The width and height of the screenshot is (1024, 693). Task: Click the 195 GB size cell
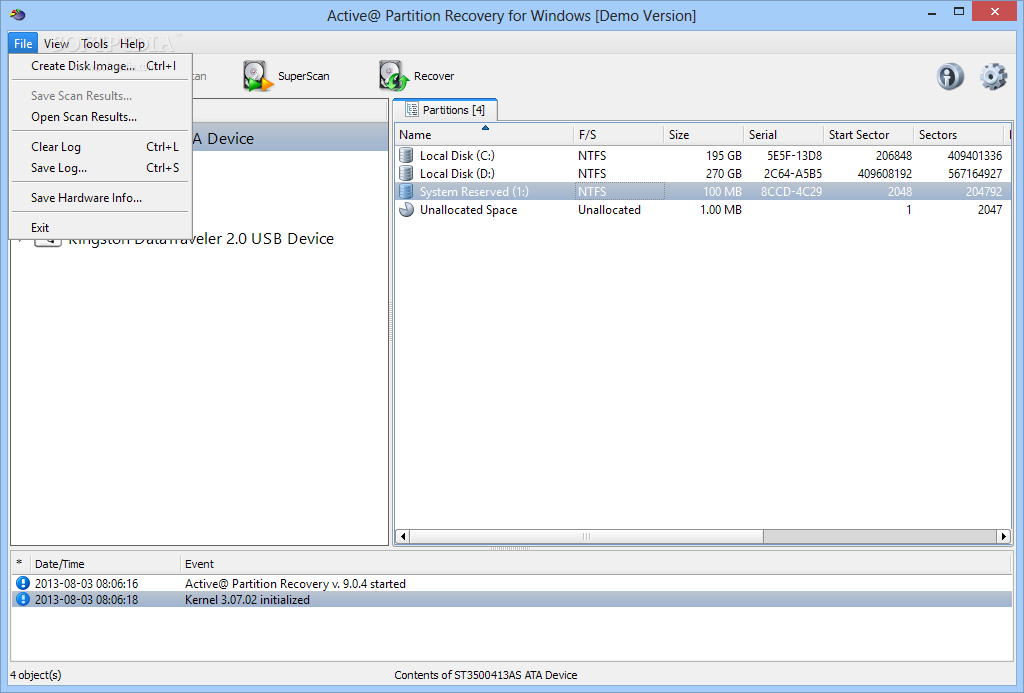point(724,155)
